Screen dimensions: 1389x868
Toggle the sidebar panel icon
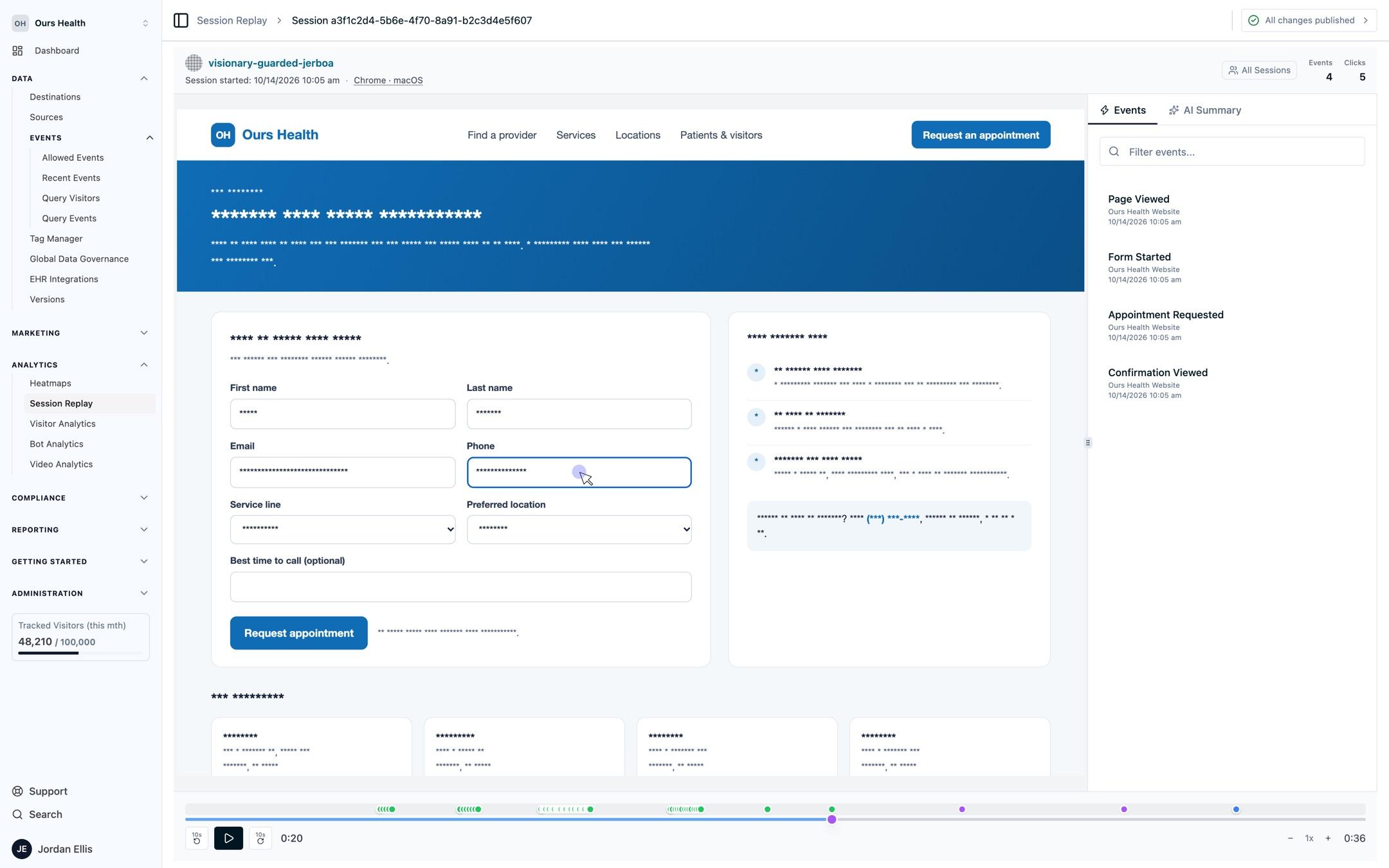[181, 21]
